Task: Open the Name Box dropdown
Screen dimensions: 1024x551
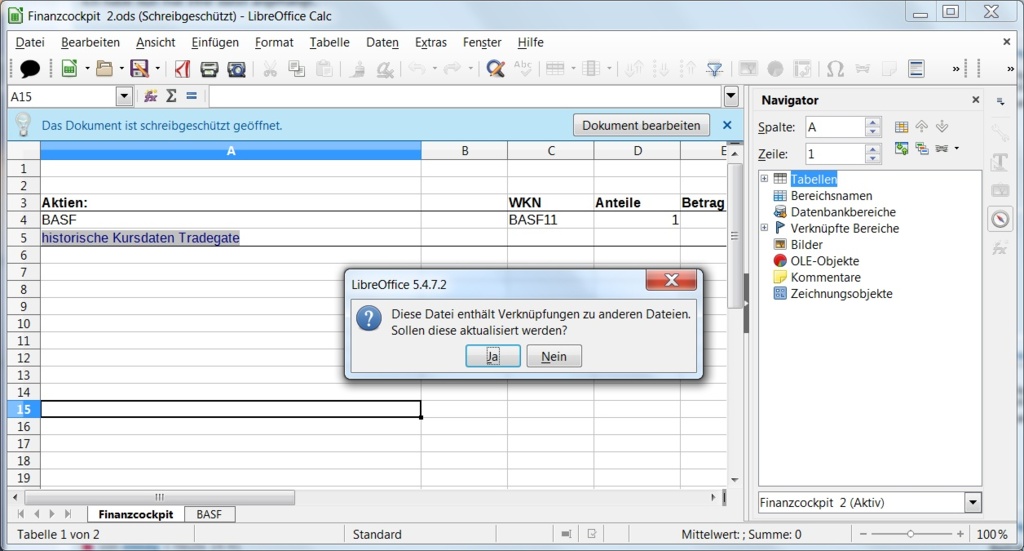Action: pyautogui.click(x=124, y=97)
